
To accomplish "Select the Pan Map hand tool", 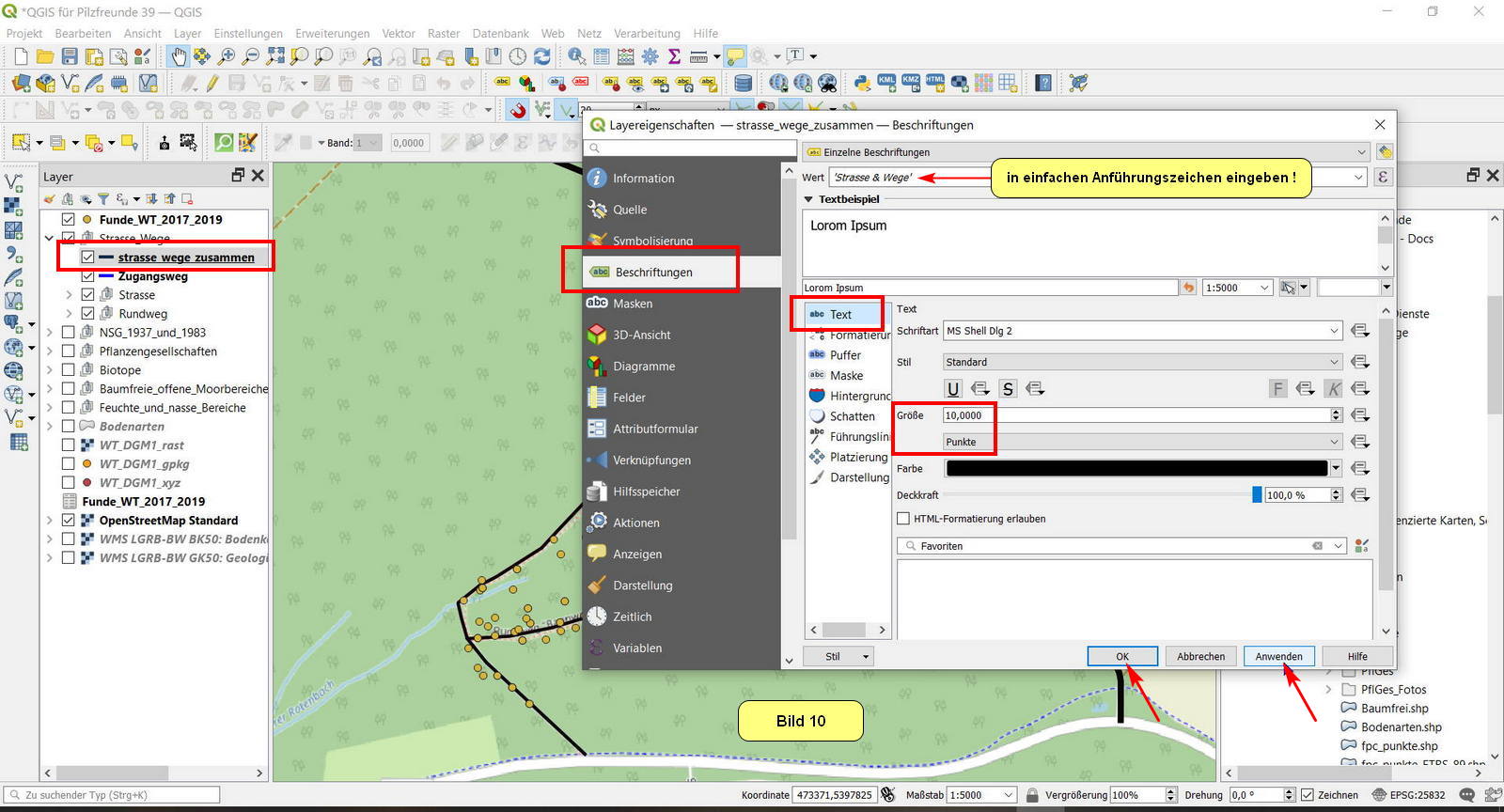I will 178,56.
